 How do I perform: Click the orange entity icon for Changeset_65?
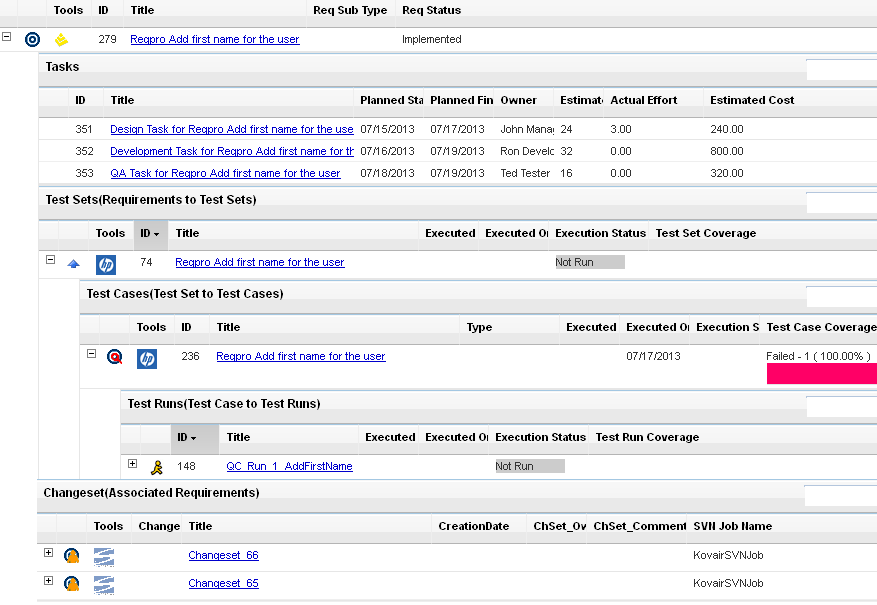[x=72, y=583]
